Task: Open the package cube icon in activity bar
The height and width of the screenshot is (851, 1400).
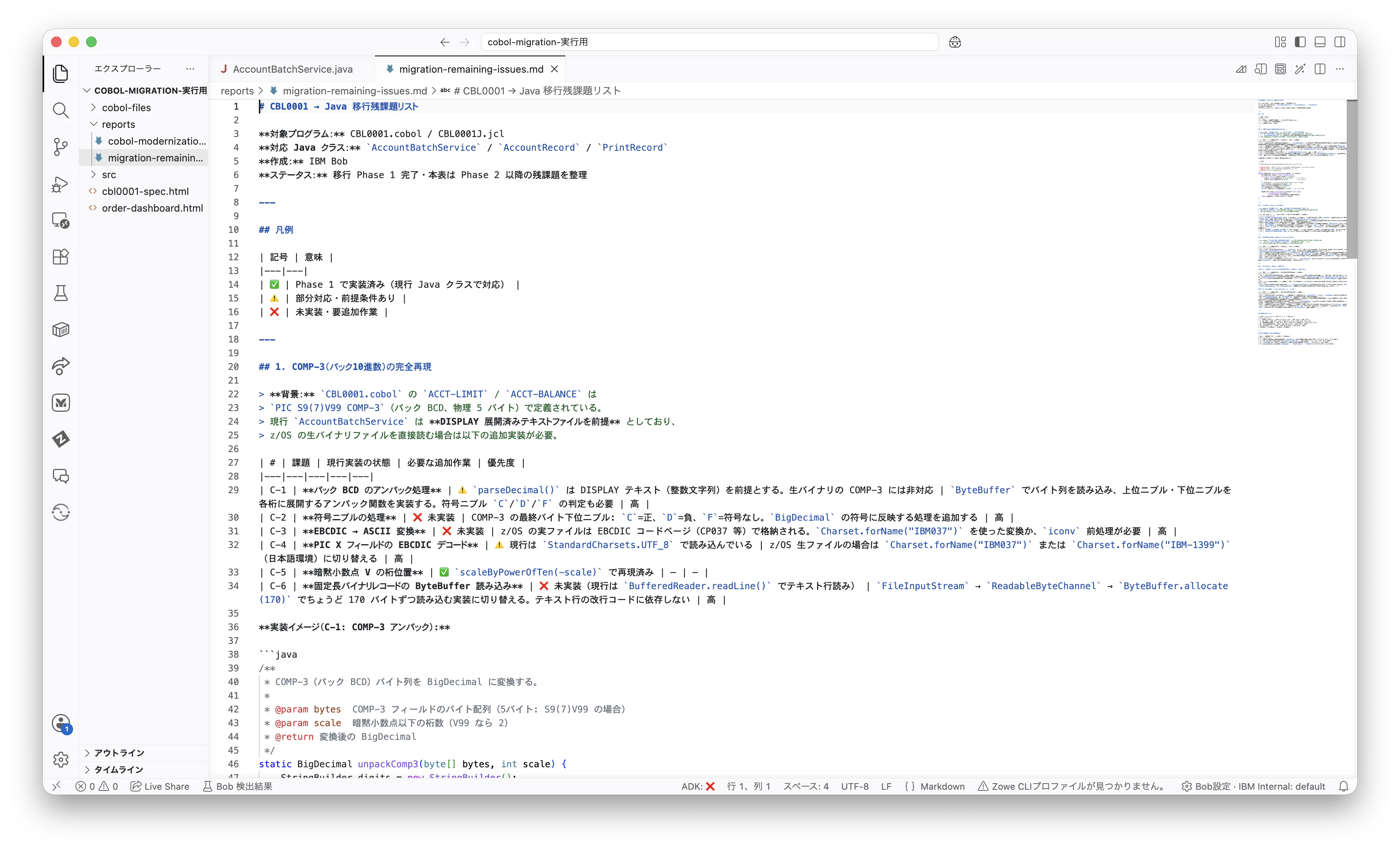Action: tap(61, 330)
